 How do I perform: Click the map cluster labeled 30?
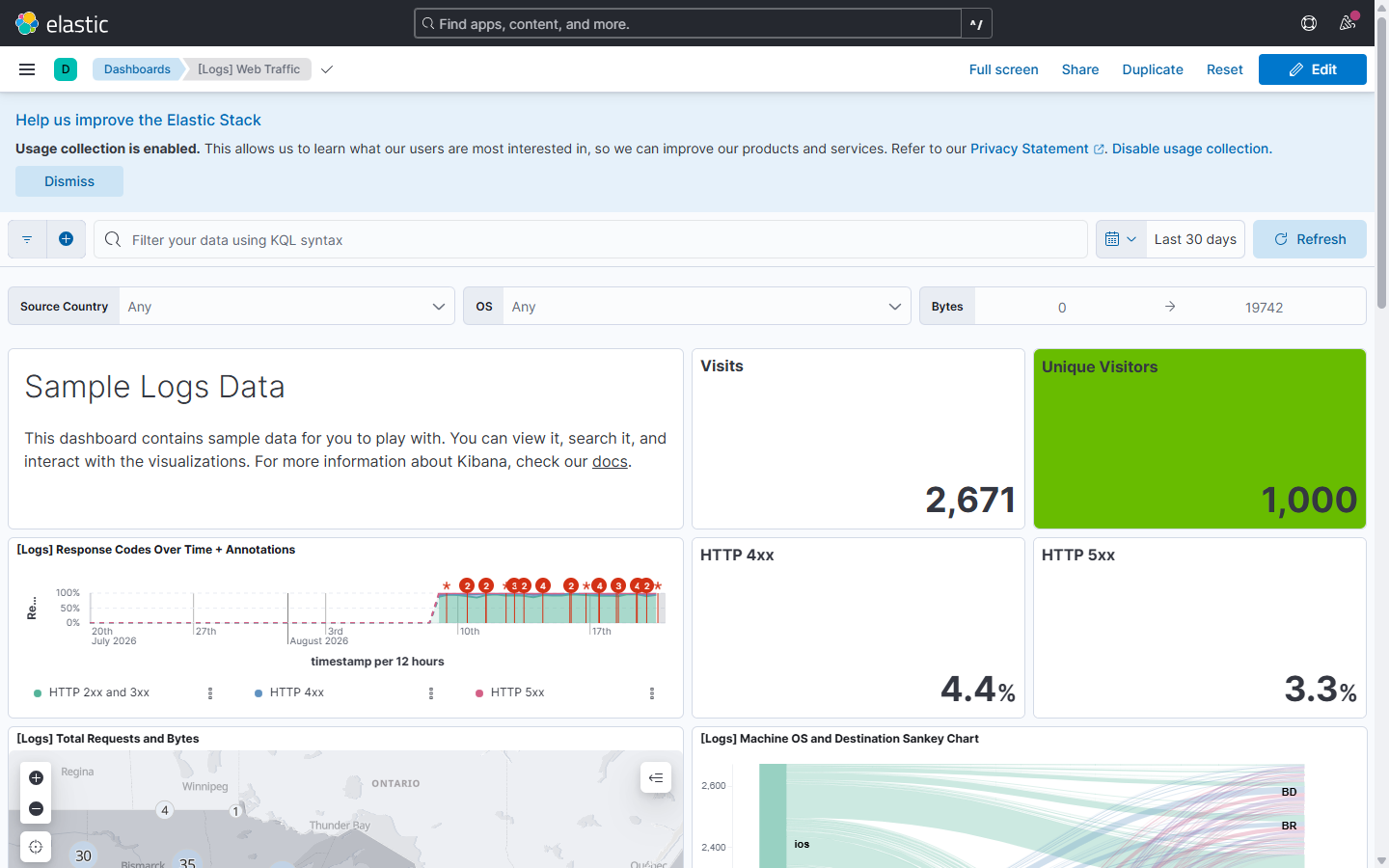coord(84,855)
